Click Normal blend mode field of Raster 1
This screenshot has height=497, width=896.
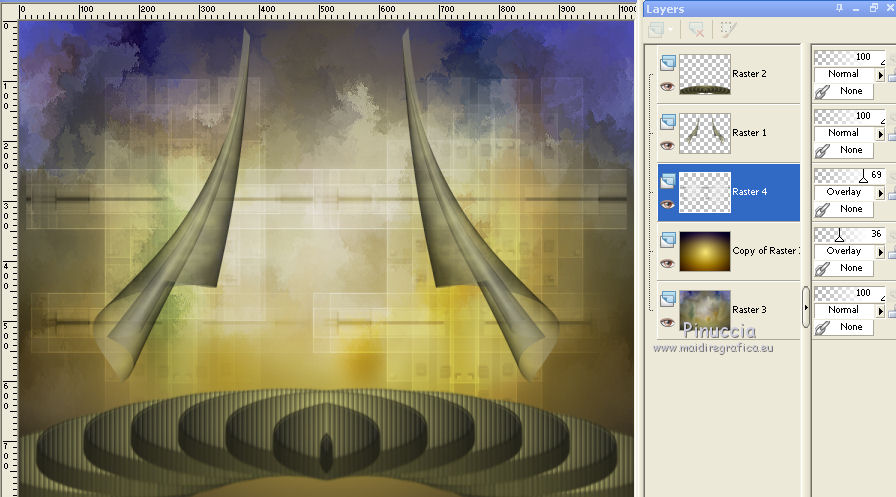click(844, 133)
